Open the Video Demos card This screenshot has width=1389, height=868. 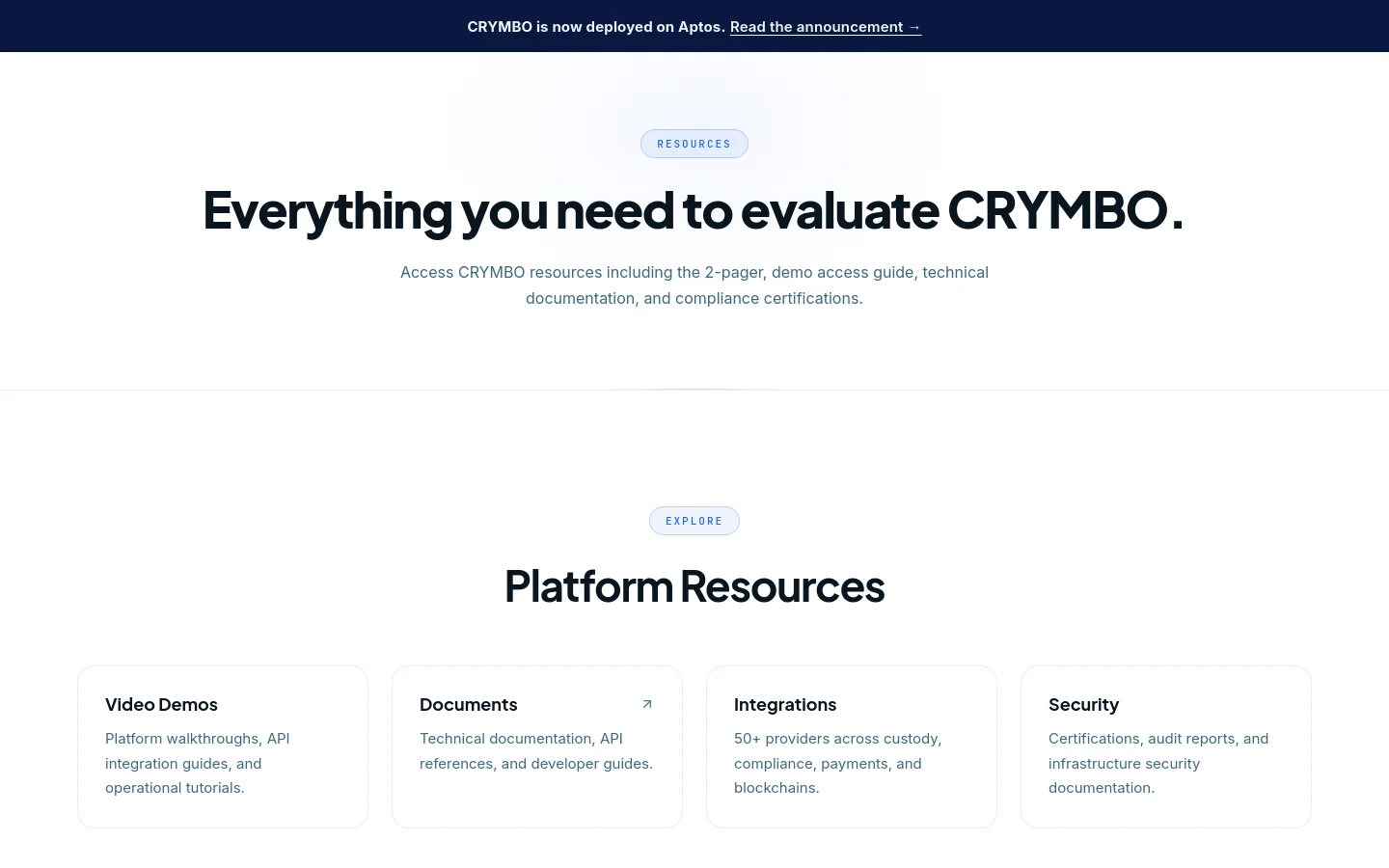tap(223, 746)
